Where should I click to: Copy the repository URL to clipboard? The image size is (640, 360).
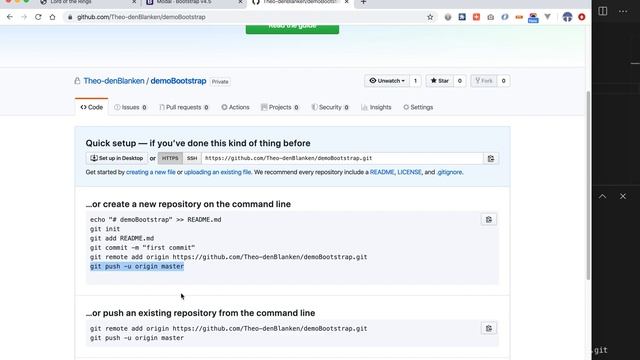(491, 158)
